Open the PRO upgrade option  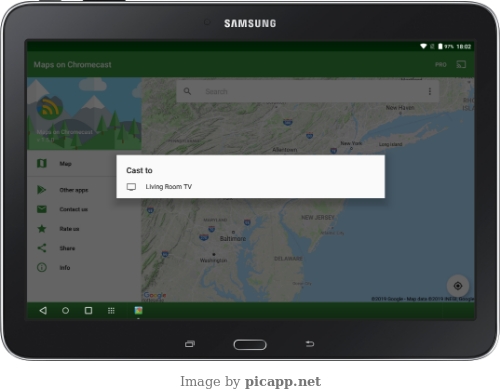click(x=441, y=65)
